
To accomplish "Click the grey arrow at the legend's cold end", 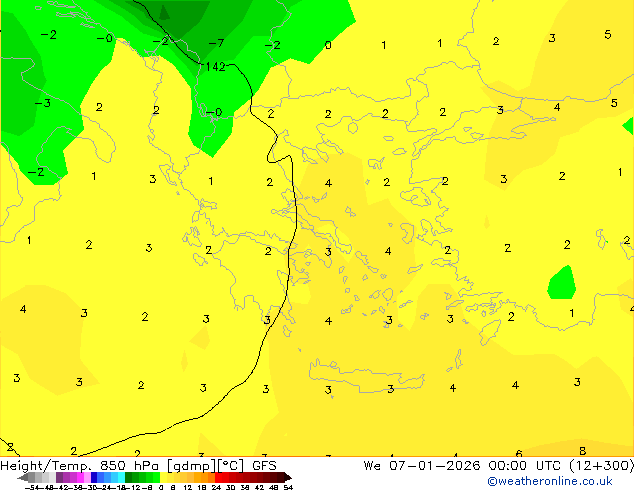I will (x=23, y=477).
